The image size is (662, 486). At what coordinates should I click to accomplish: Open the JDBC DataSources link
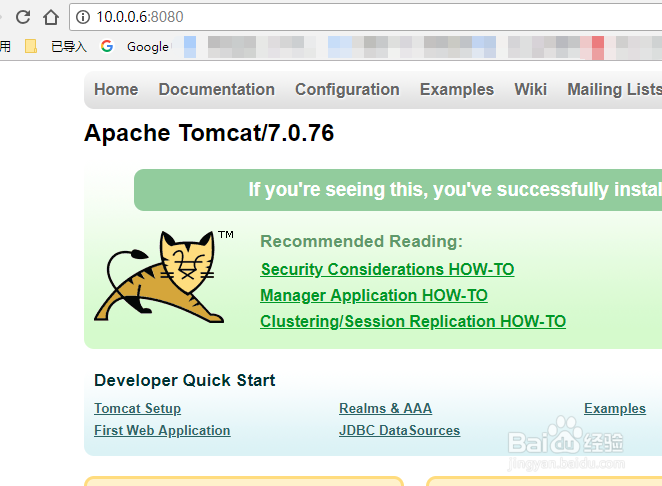point(399,430)
